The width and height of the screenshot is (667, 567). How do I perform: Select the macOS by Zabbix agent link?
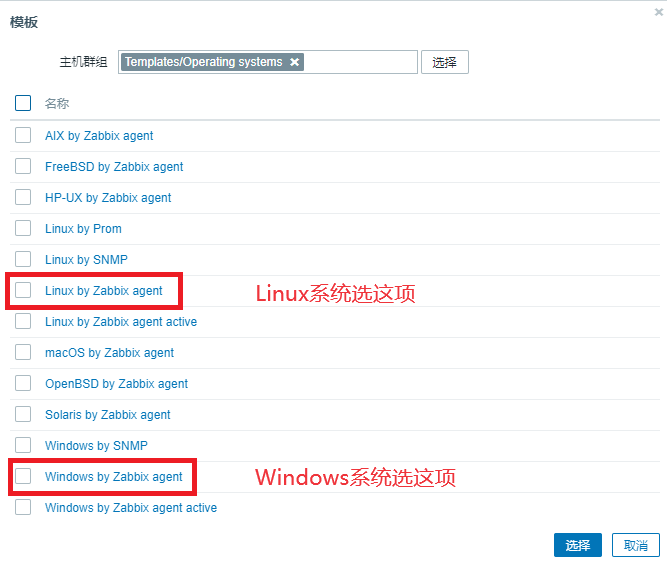tap(110, 353)
